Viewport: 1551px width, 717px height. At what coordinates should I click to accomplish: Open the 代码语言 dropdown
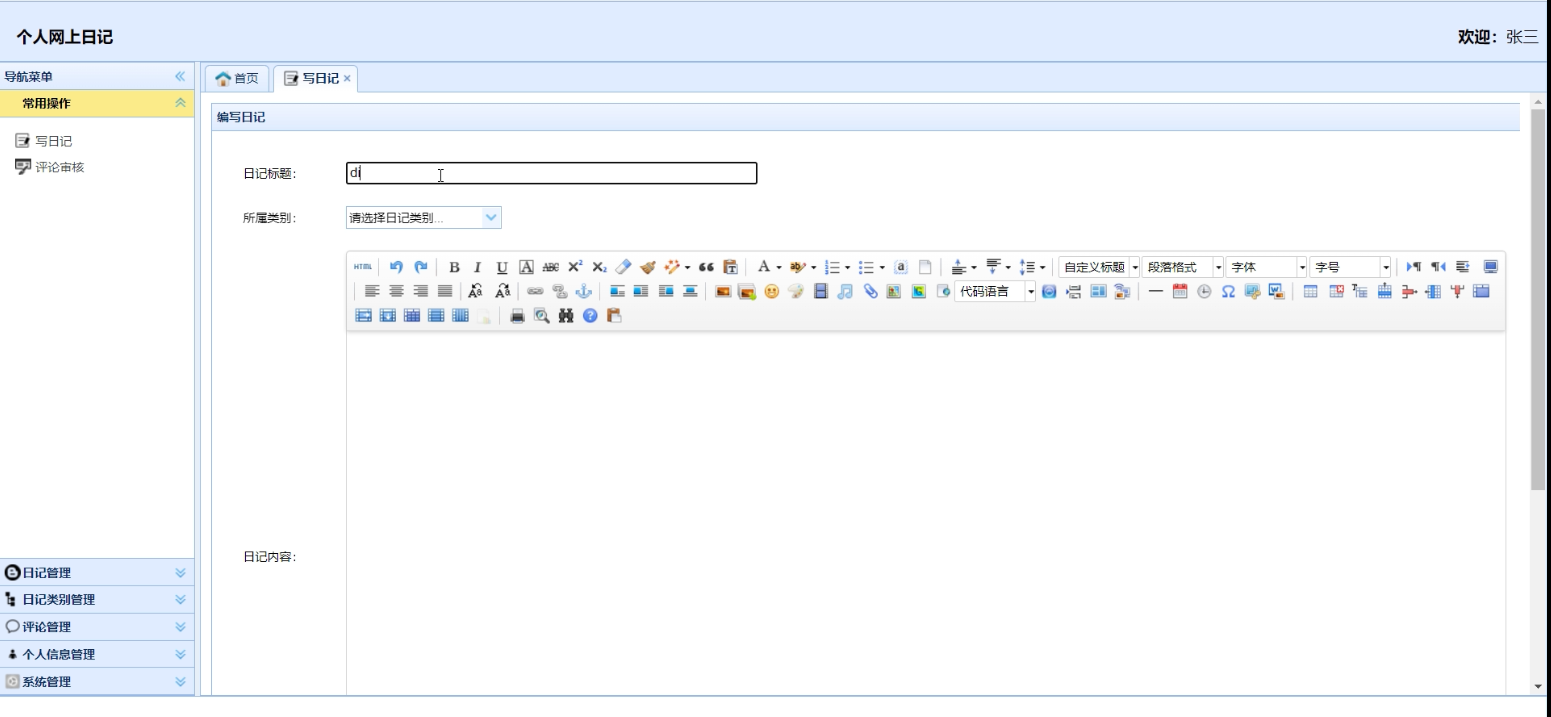pyautogui.click(x=995, y=292)
